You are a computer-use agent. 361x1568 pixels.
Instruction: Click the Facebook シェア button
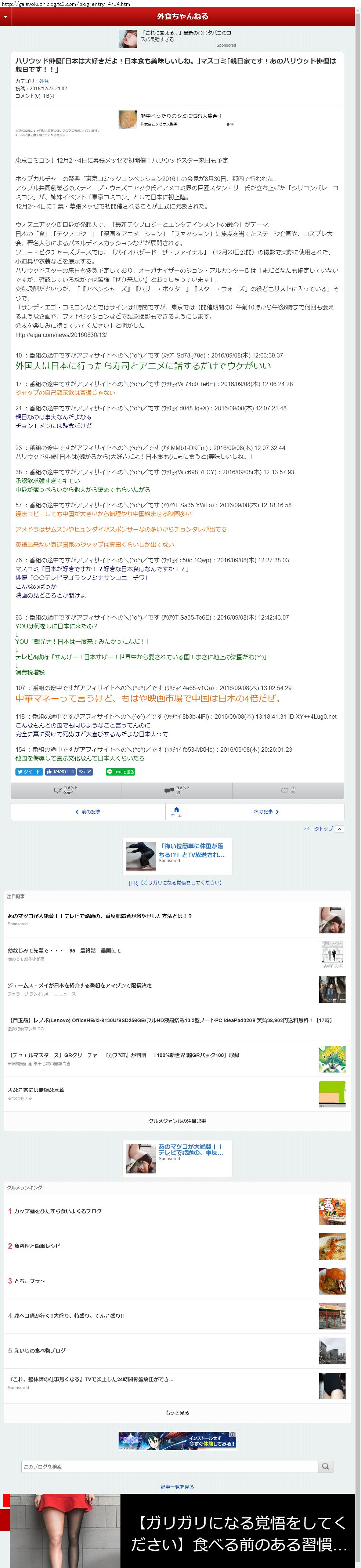pyautogui.click(x=85, y=772)
